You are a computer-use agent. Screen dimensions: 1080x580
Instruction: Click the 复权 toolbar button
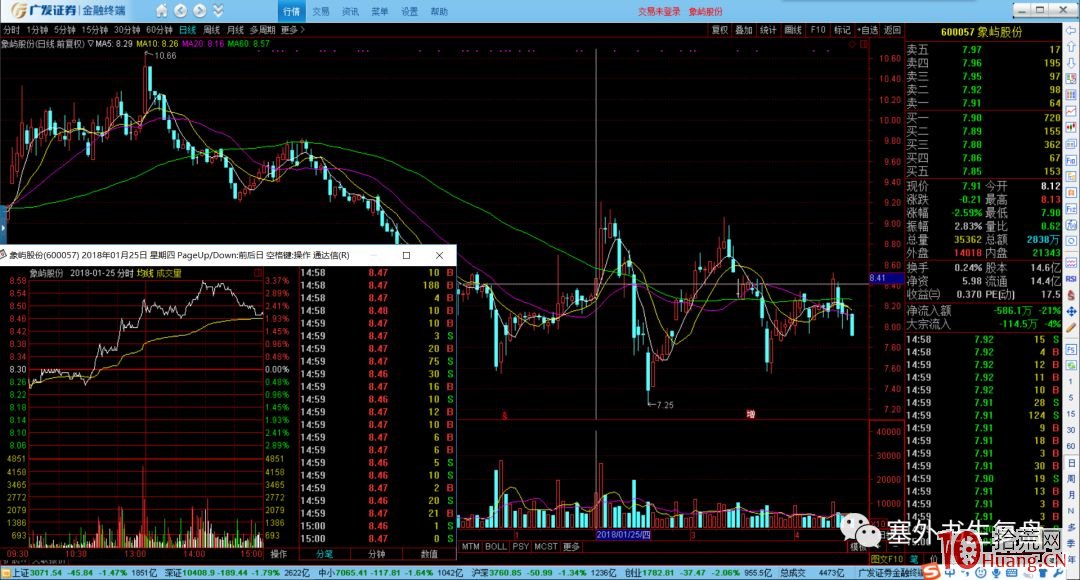click(720, 30)
